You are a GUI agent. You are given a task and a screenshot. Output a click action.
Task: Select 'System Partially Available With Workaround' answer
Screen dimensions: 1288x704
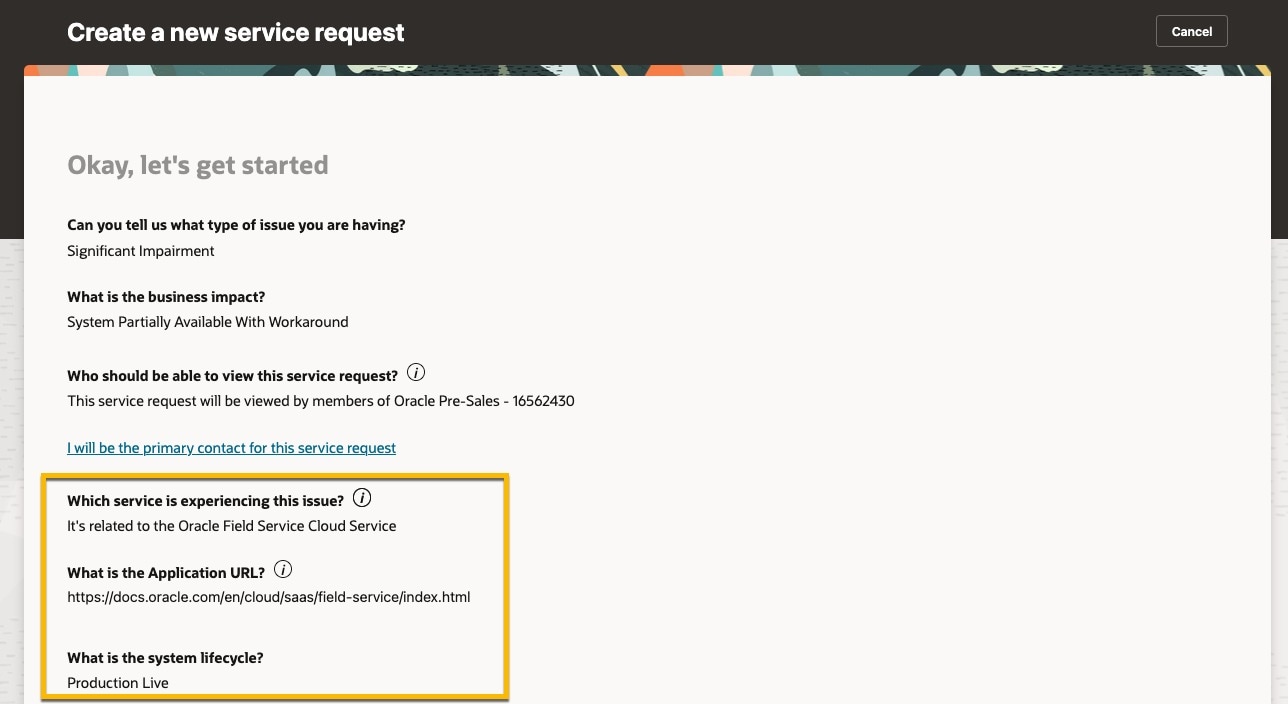click(207, 322)
